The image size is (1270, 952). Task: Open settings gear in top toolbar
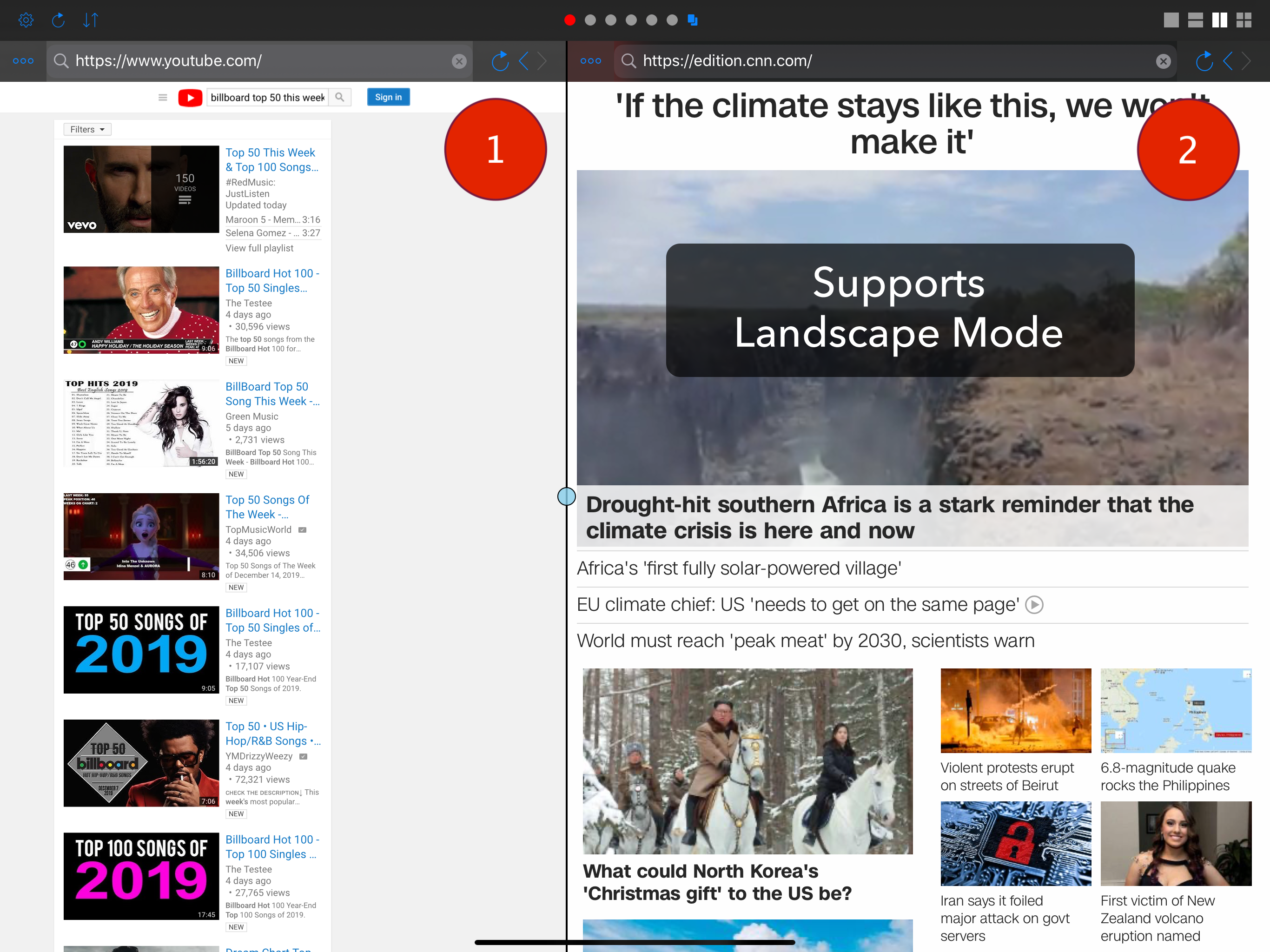pos(26,20)
